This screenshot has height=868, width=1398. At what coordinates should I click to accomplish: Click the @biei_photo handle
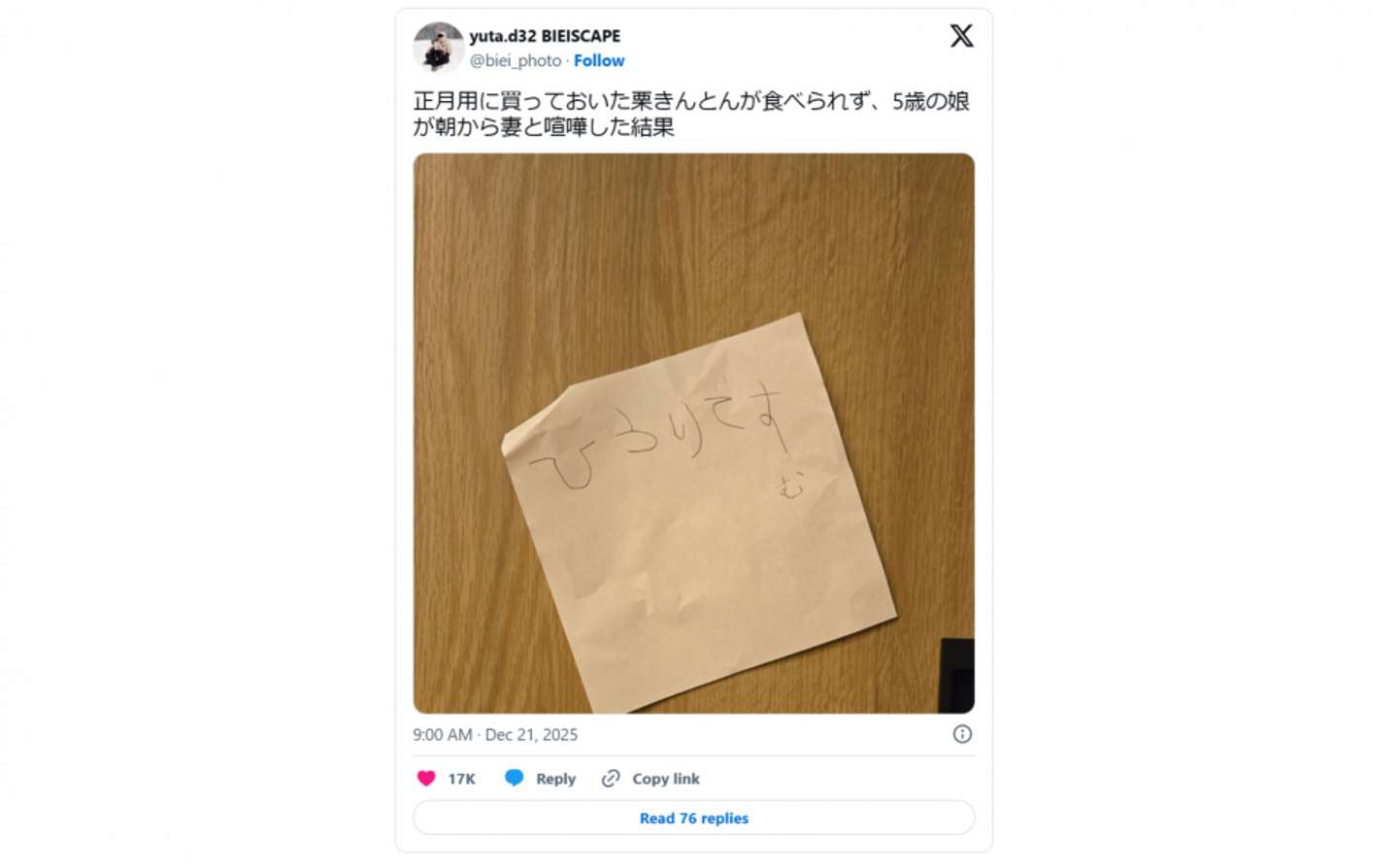[516, 60]
